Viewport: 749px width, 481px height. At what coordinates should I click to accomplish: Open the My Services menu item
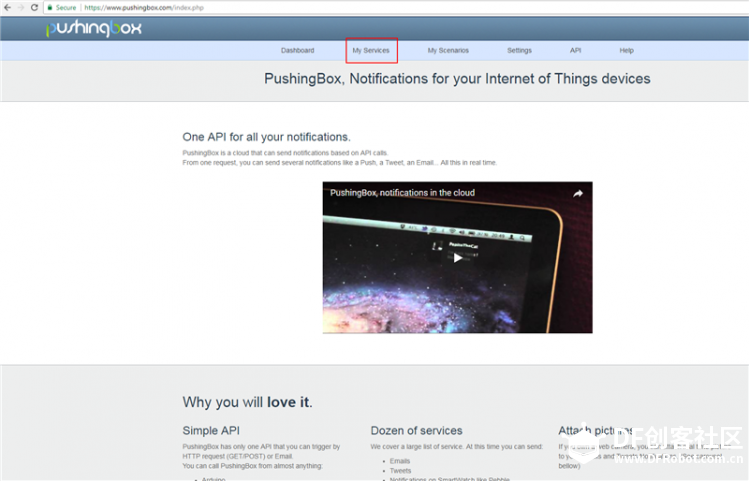[x=371, y=50]
